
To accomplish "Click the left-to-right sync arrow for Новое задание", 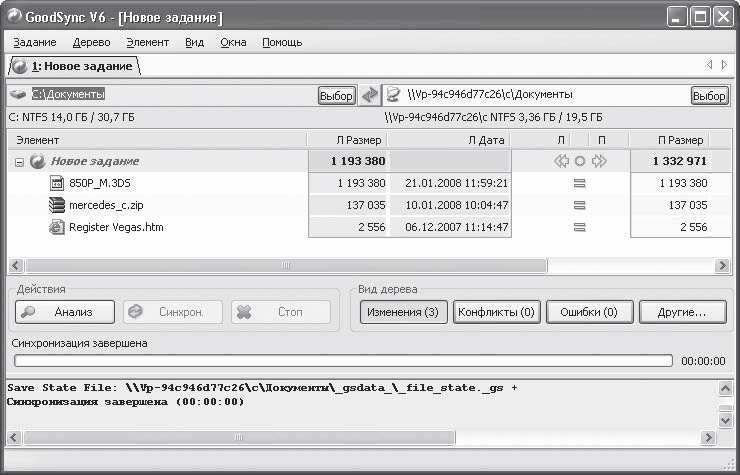I will pyautogui.click(x=599, y=161).
